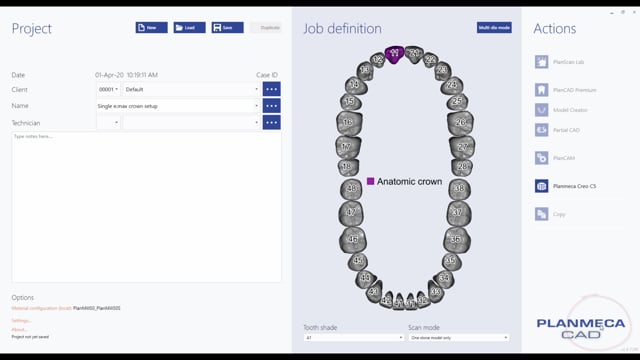The width and height of the screenshot is (640, 360).
Task: Select tooth 12 on the chart
Action: click(x=378, y=59)
